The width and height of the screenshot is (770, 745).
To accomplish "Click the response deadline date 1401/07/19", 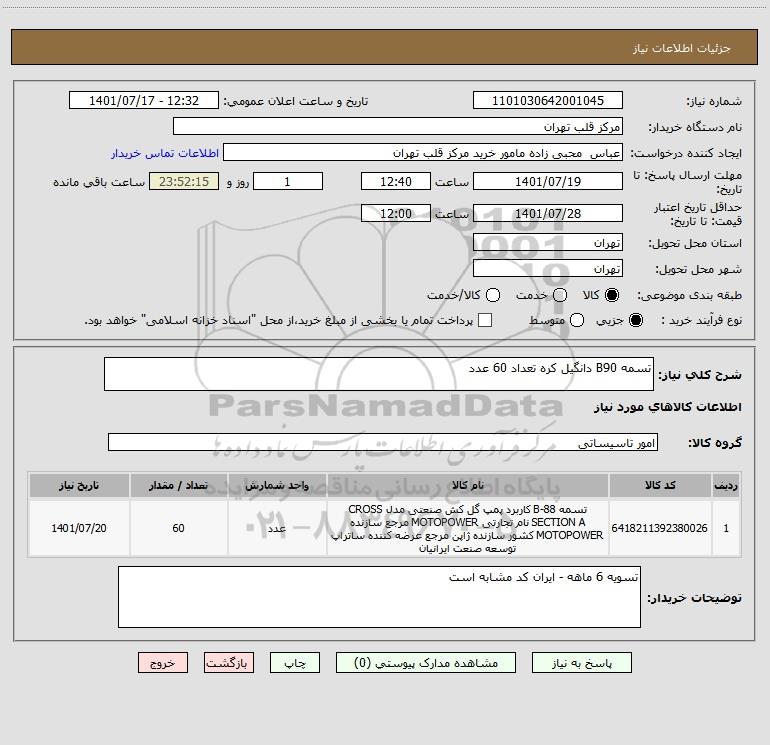I will pos(548,181).
